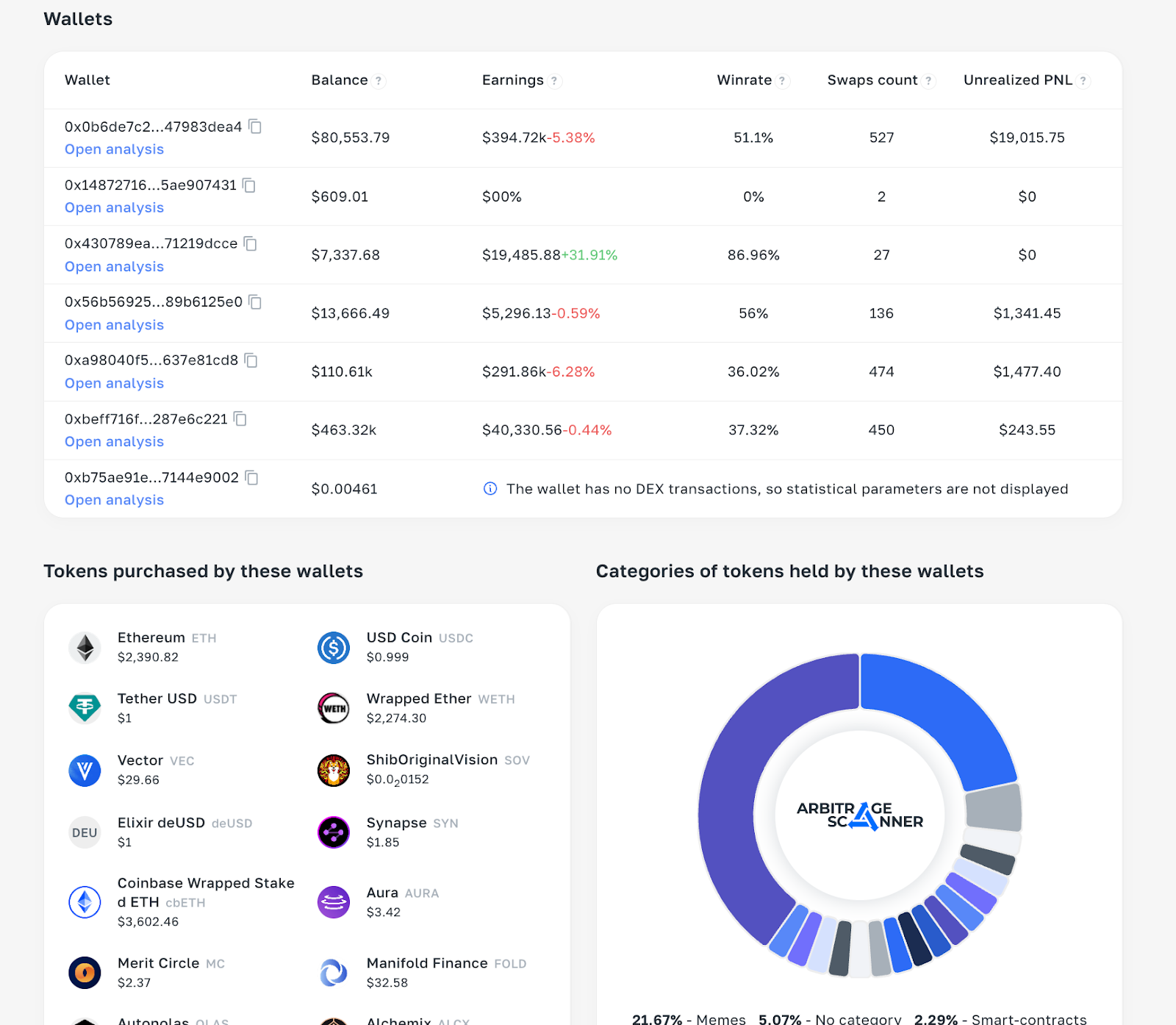Show help tooltip for Winrate column

pos(782,81)
